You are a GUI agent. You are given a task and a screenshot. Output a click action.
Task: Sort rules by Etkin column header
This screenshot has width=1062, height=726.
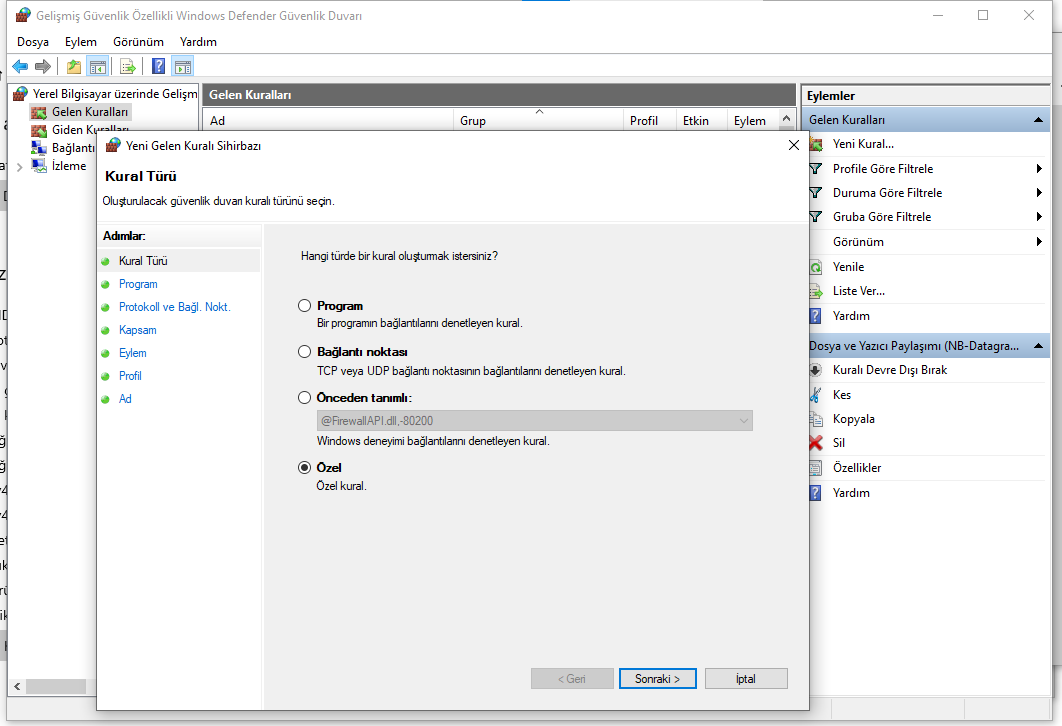(x=701, y=121)
